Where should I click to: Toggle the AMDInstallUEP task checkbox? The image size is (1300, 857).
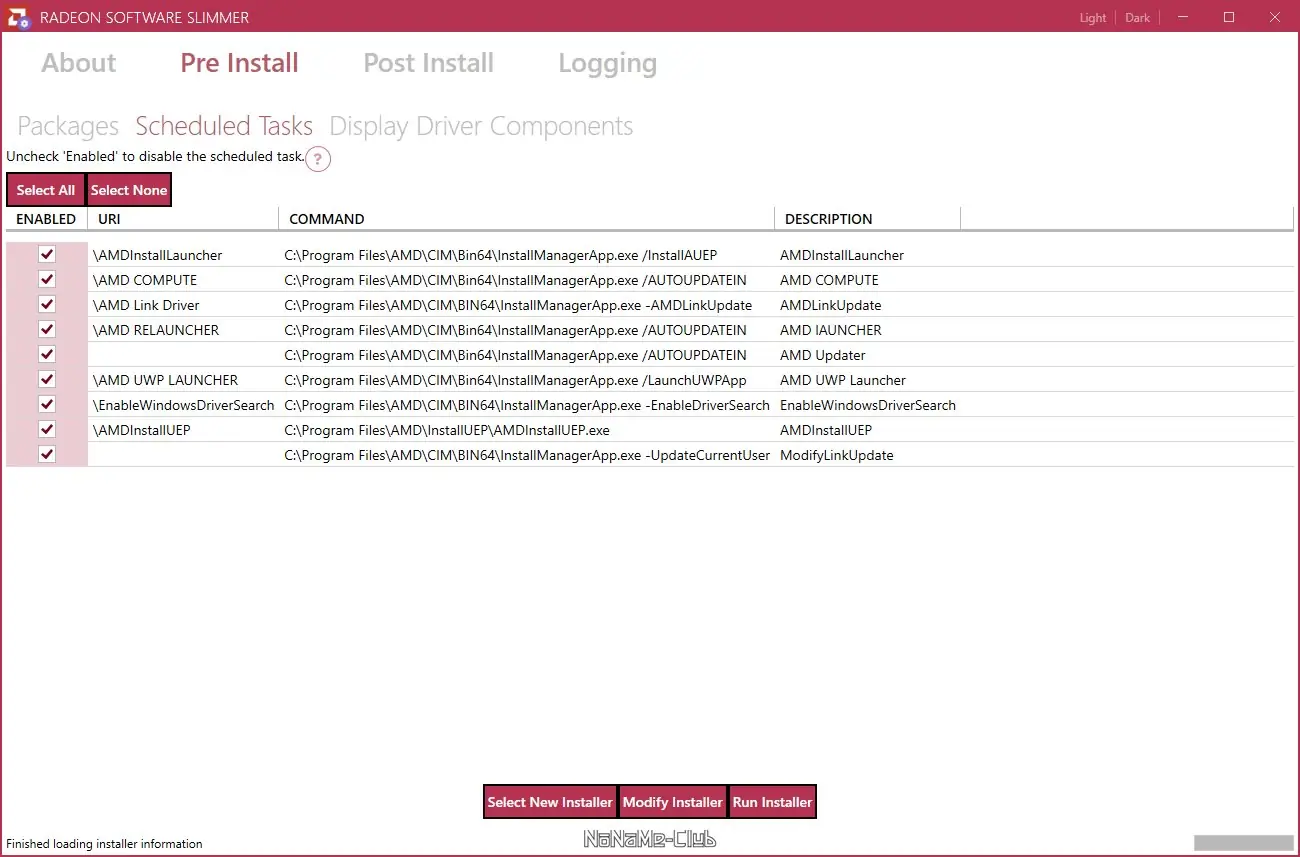[47, 429]
